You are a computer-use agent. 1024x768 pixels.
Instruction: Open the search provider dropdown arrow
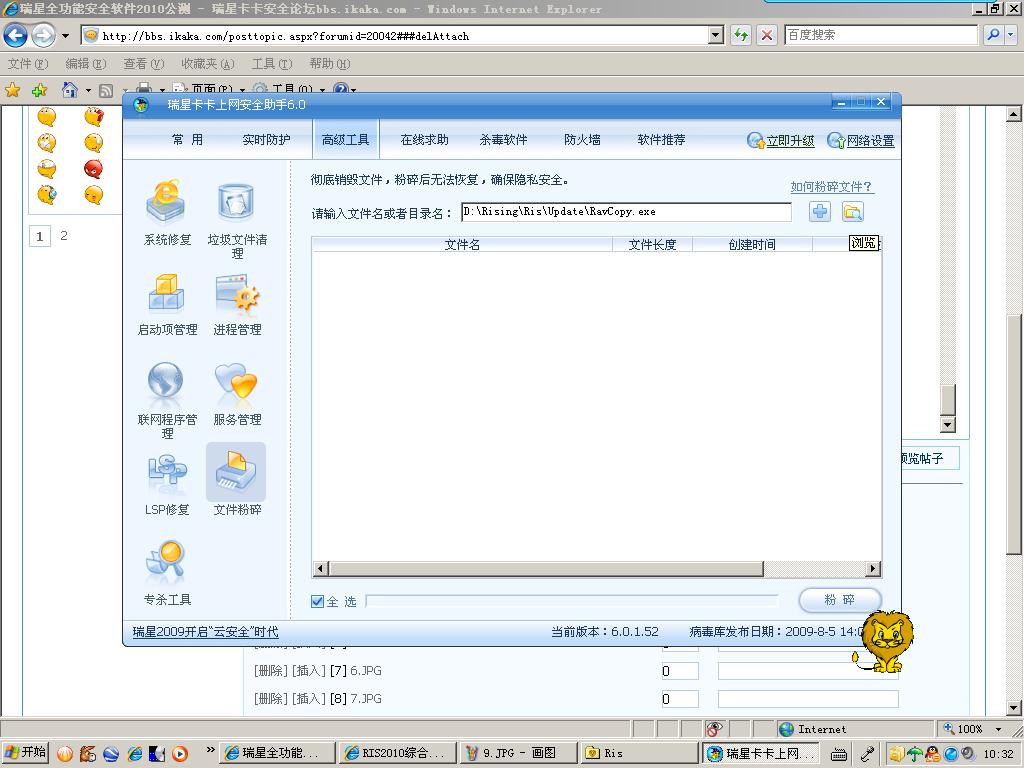(x=1010, y=35)
